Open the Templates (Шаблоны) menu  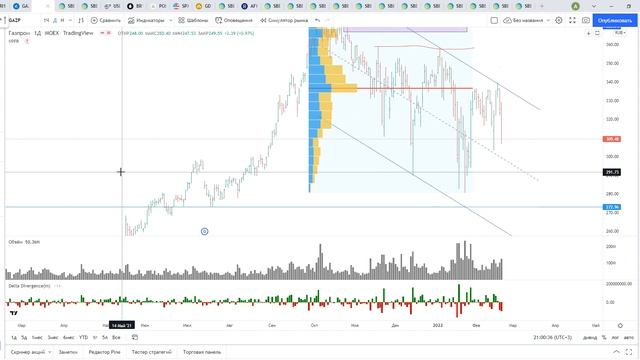point(193,20)
